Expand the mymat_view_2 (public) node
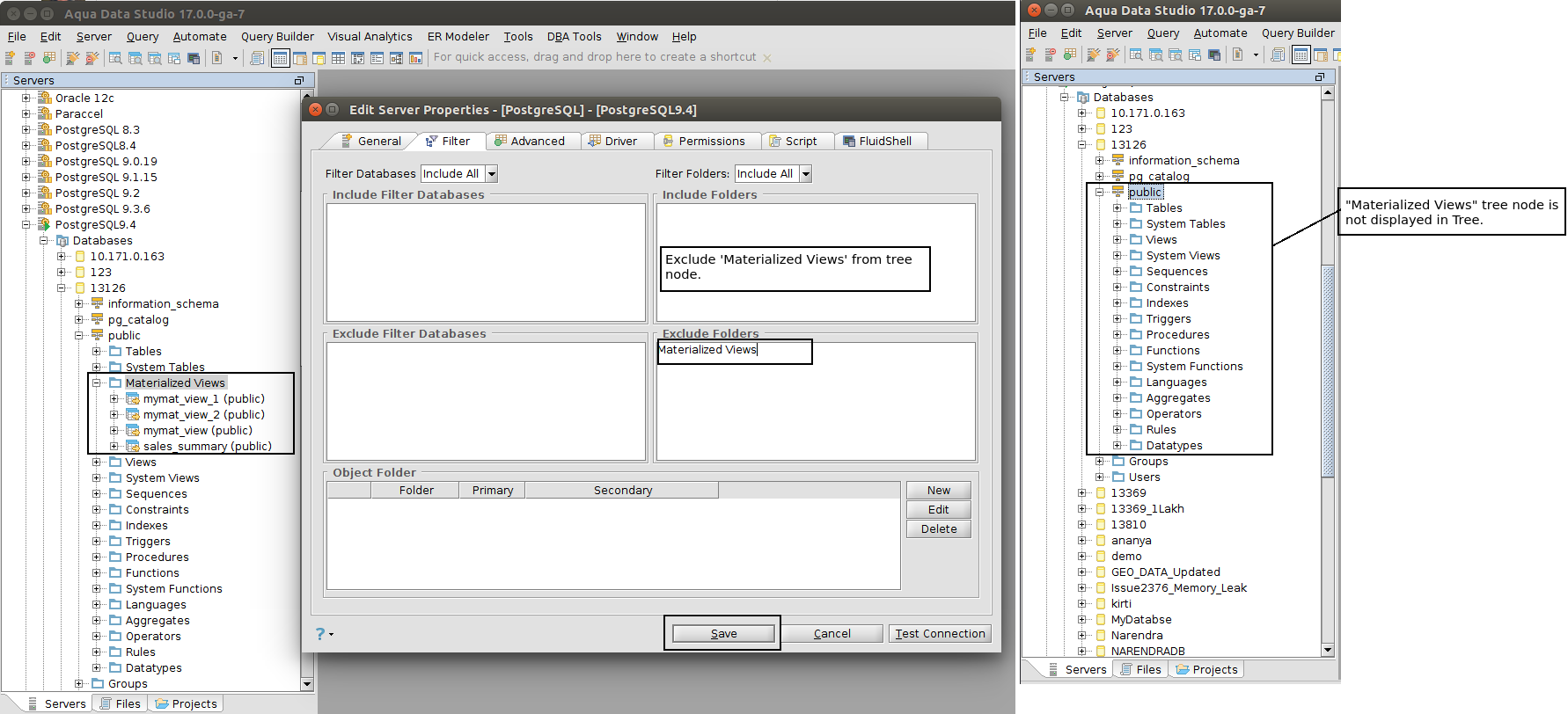 (x=114, y=415)
